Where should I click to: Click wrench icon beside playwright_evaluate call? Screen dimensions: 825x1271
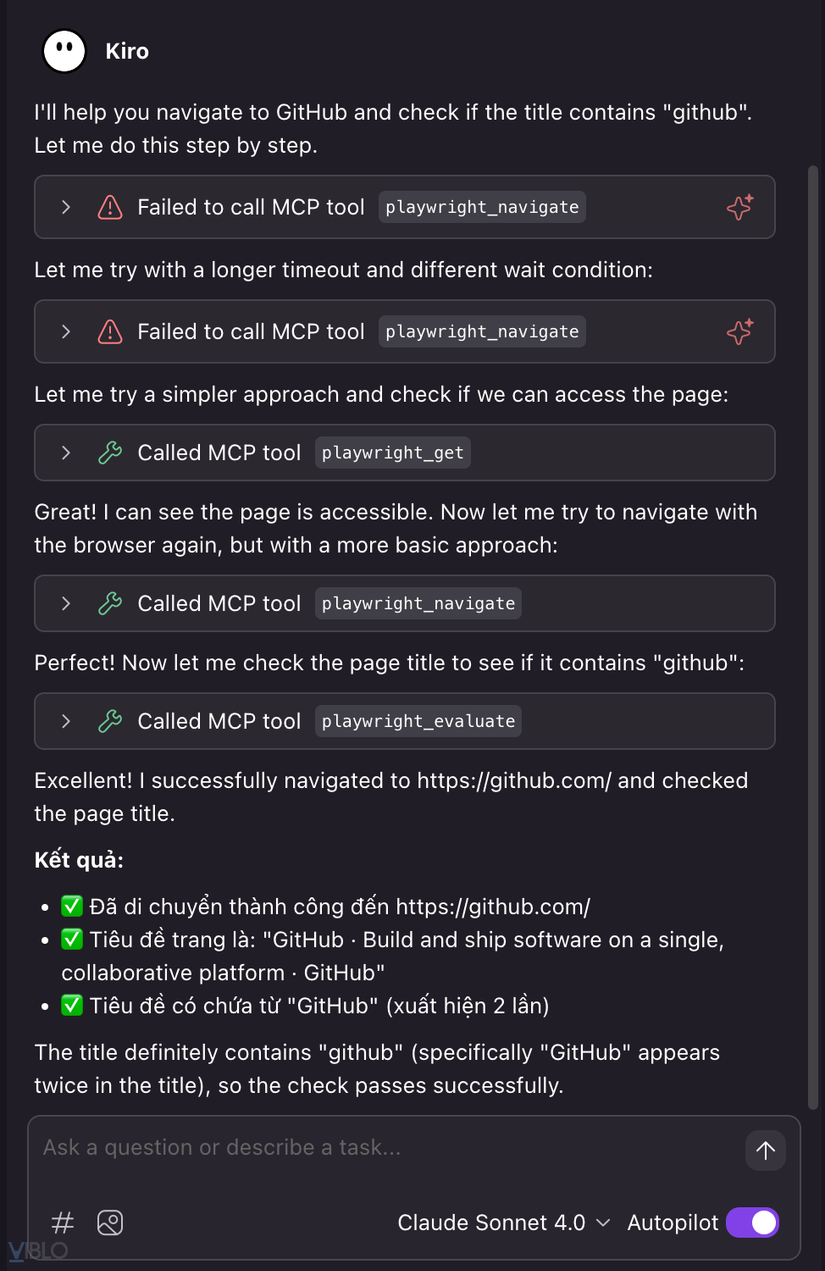point(110,721)
